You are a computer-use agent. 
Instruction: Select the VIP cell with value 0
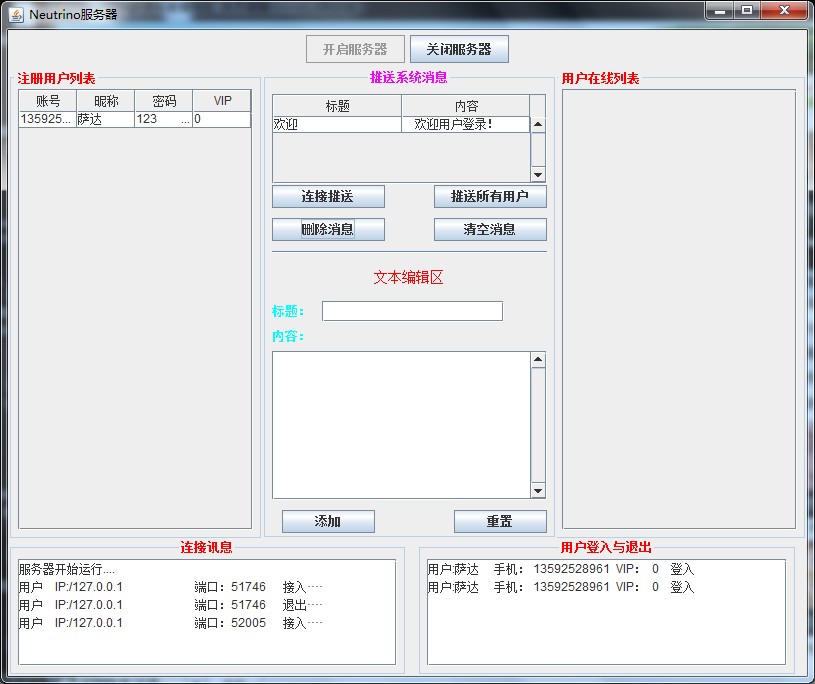222,119
